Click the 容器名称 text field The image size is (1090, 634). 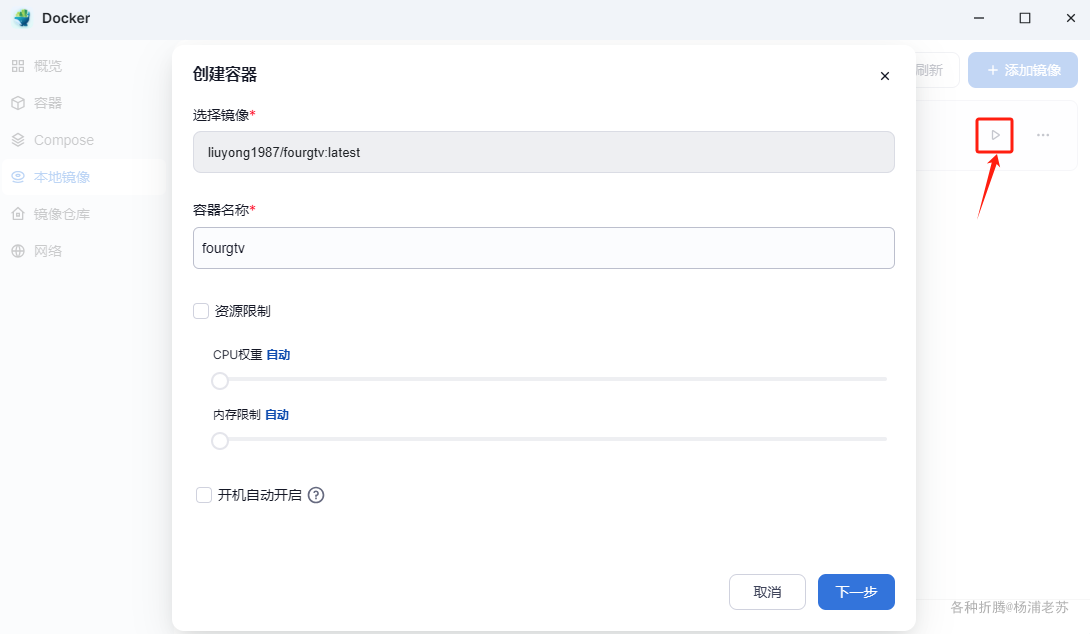coord(543,248)
